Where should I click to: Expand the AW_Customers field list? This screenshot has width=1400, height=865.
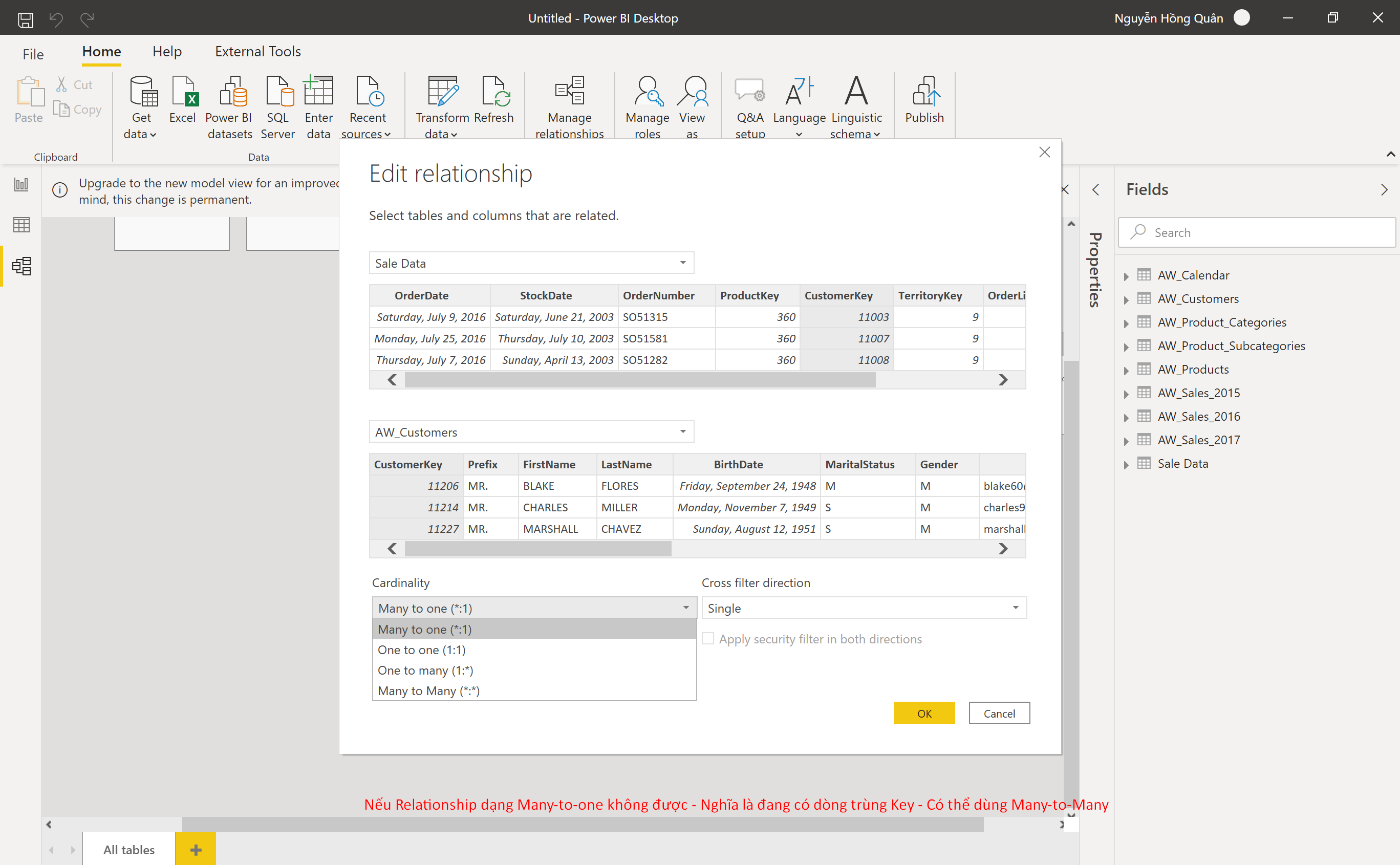click(x=1126, y=300)
